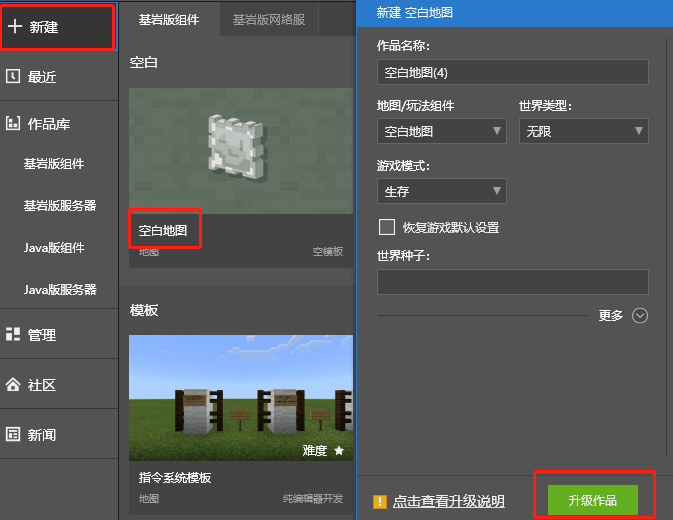Open the 地图/玩法组件 dropdown showing 空白地图

[442, 131]
